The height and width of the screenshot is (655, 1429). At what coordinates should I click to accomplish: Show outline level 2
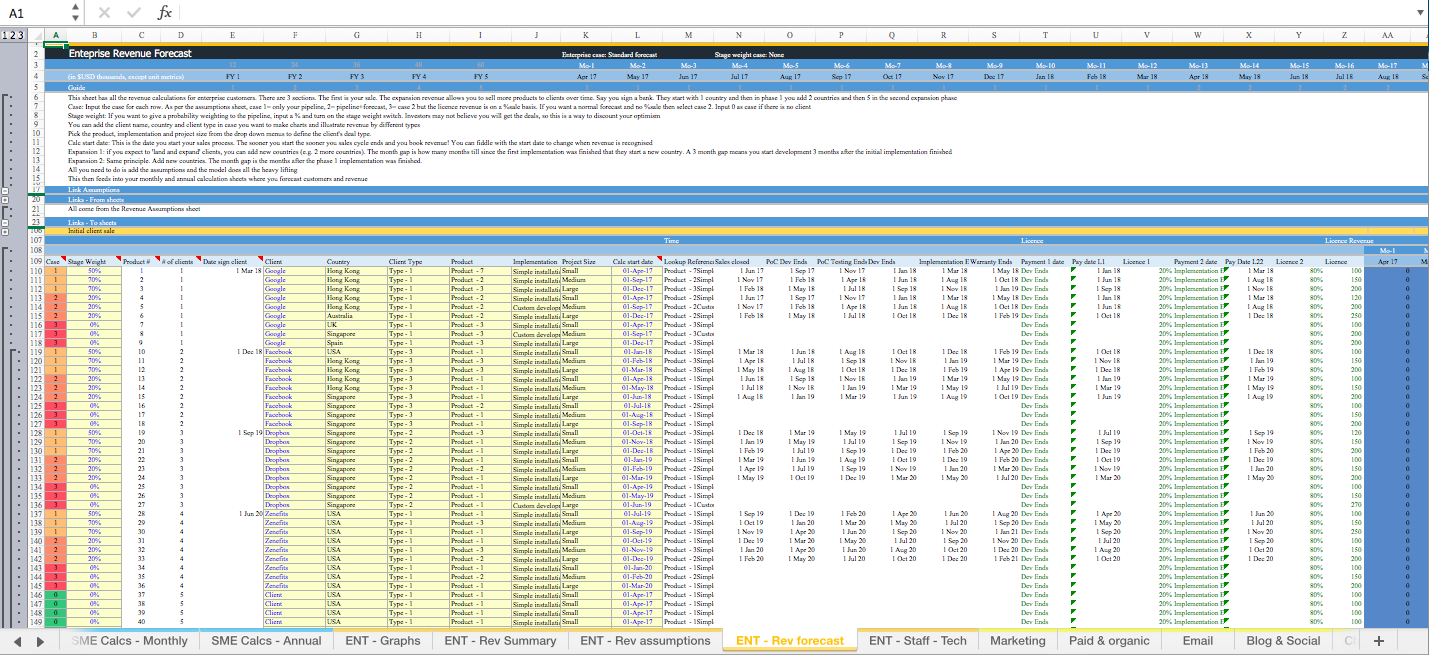(13, 35)
